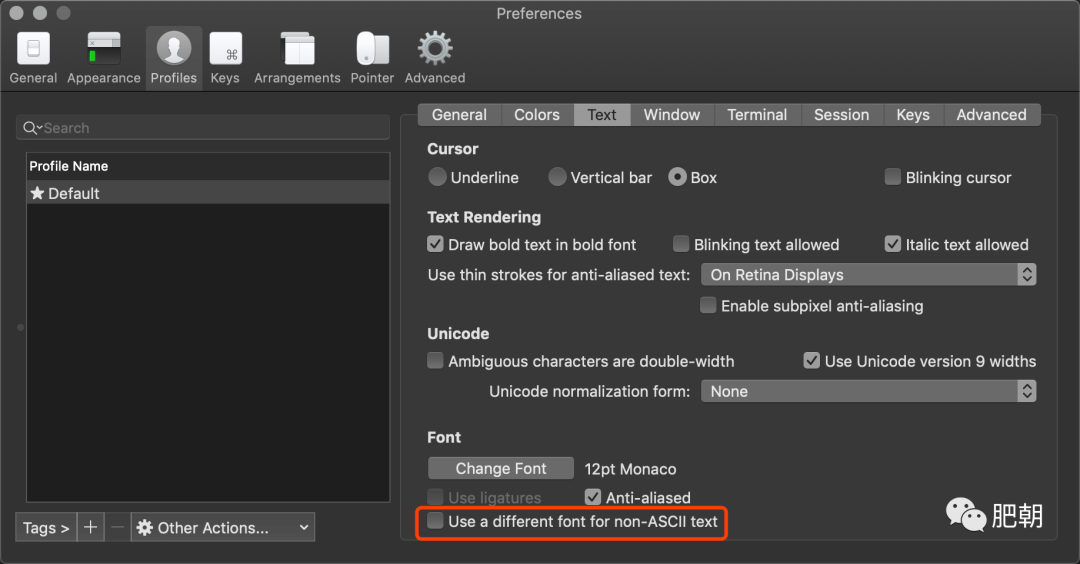Click the Change Font button
This screenshot has height=564, width=1080.
(x=501, y=468)
